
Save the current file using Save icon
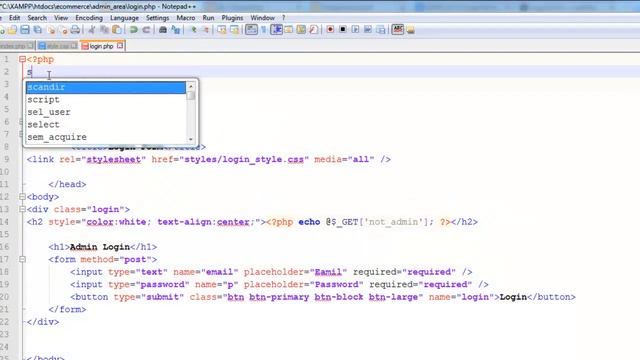(x=25, y=29)
